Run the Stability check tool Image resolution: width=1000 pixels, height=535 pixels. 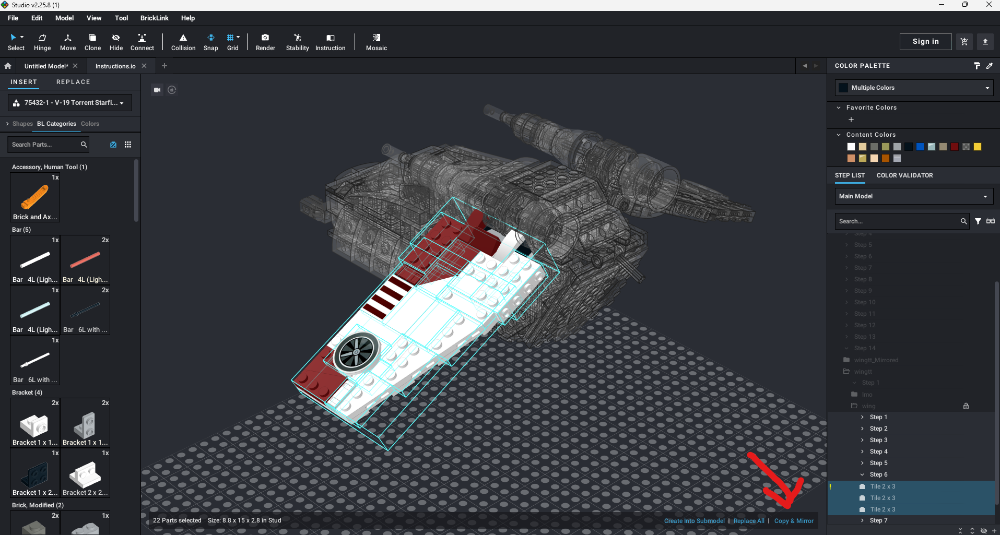297,41
